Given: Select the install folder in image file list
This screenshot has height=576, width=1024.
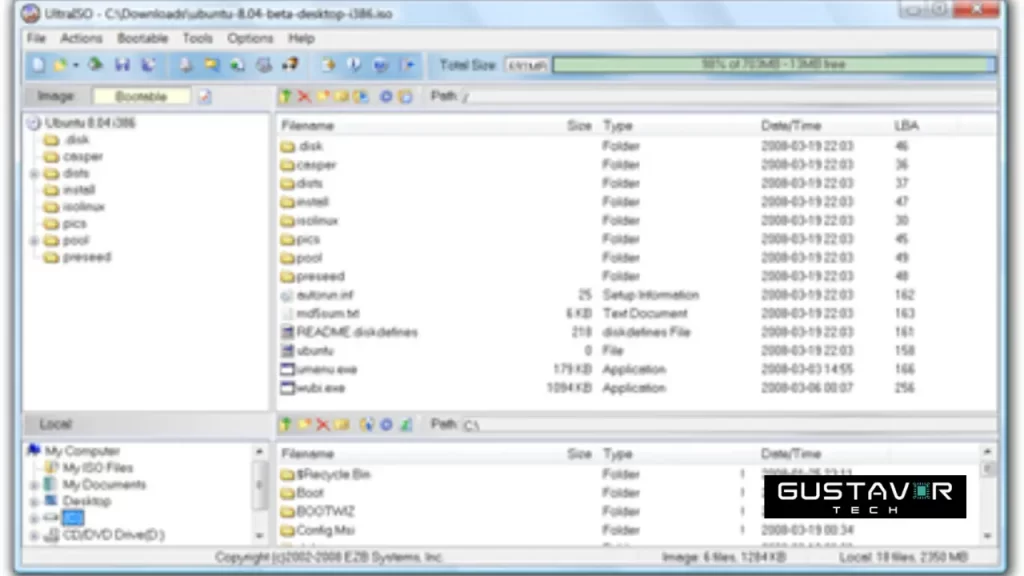Looking at the screenshot, I should point(312,202).
